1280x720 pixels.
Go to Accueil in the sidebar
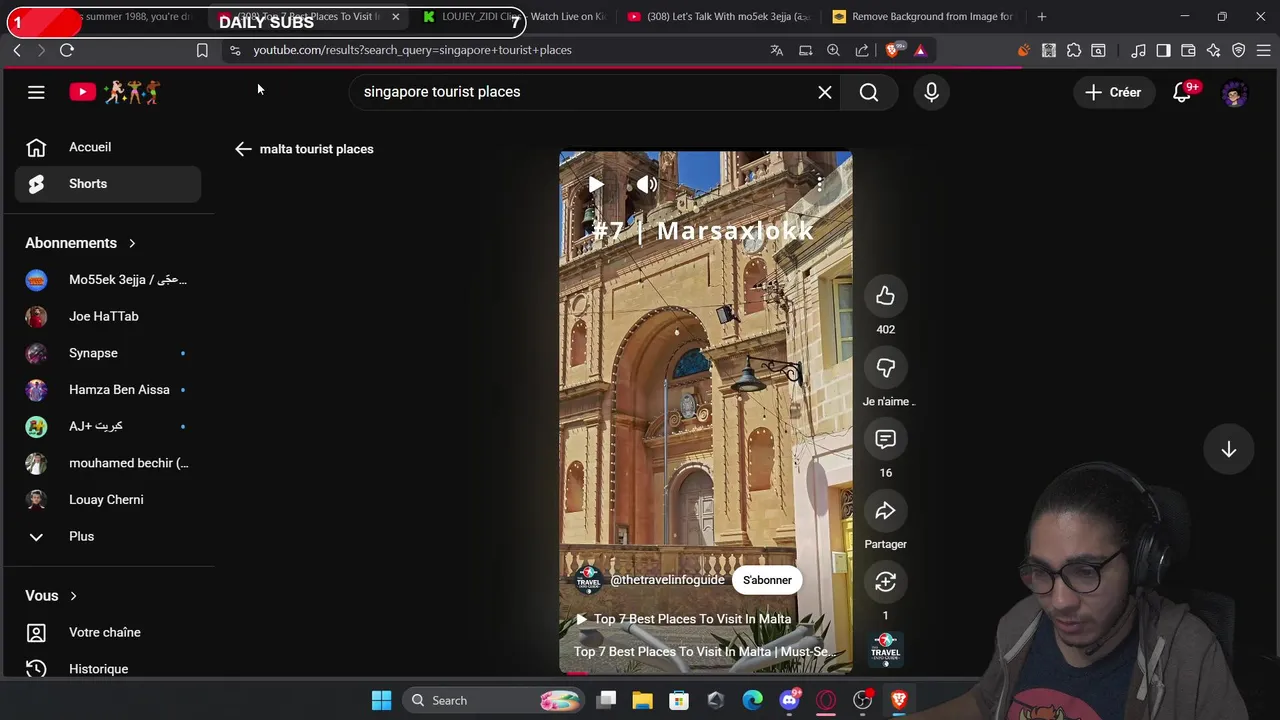click(x=108, y=147)
